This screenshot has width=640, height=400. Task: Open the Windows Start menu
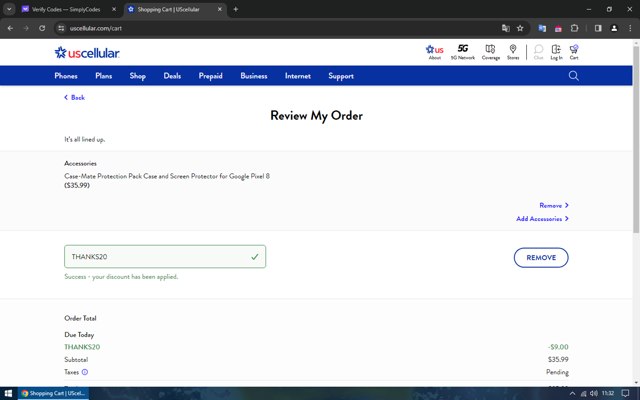coord(8,393)
